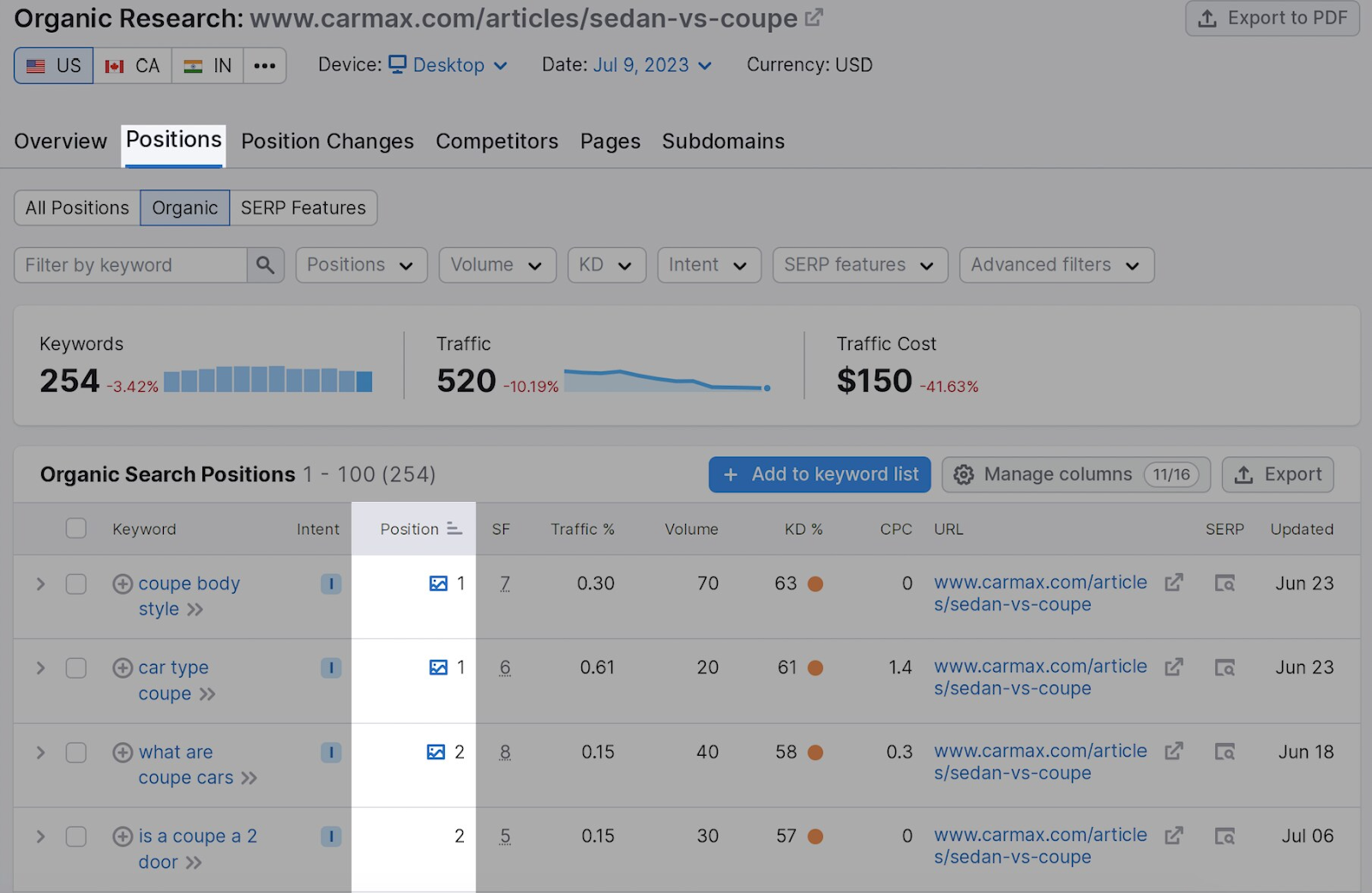
Task: Expand the 'car type coupe' row details
Action: point(40,668)
